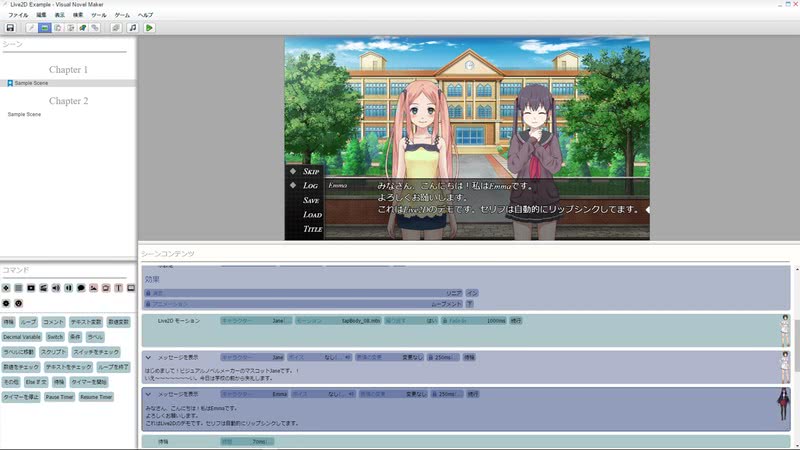Open expression dropdown 変更なし in Emma message row
This screenshot has height=450, width=800.
[393, 394]
